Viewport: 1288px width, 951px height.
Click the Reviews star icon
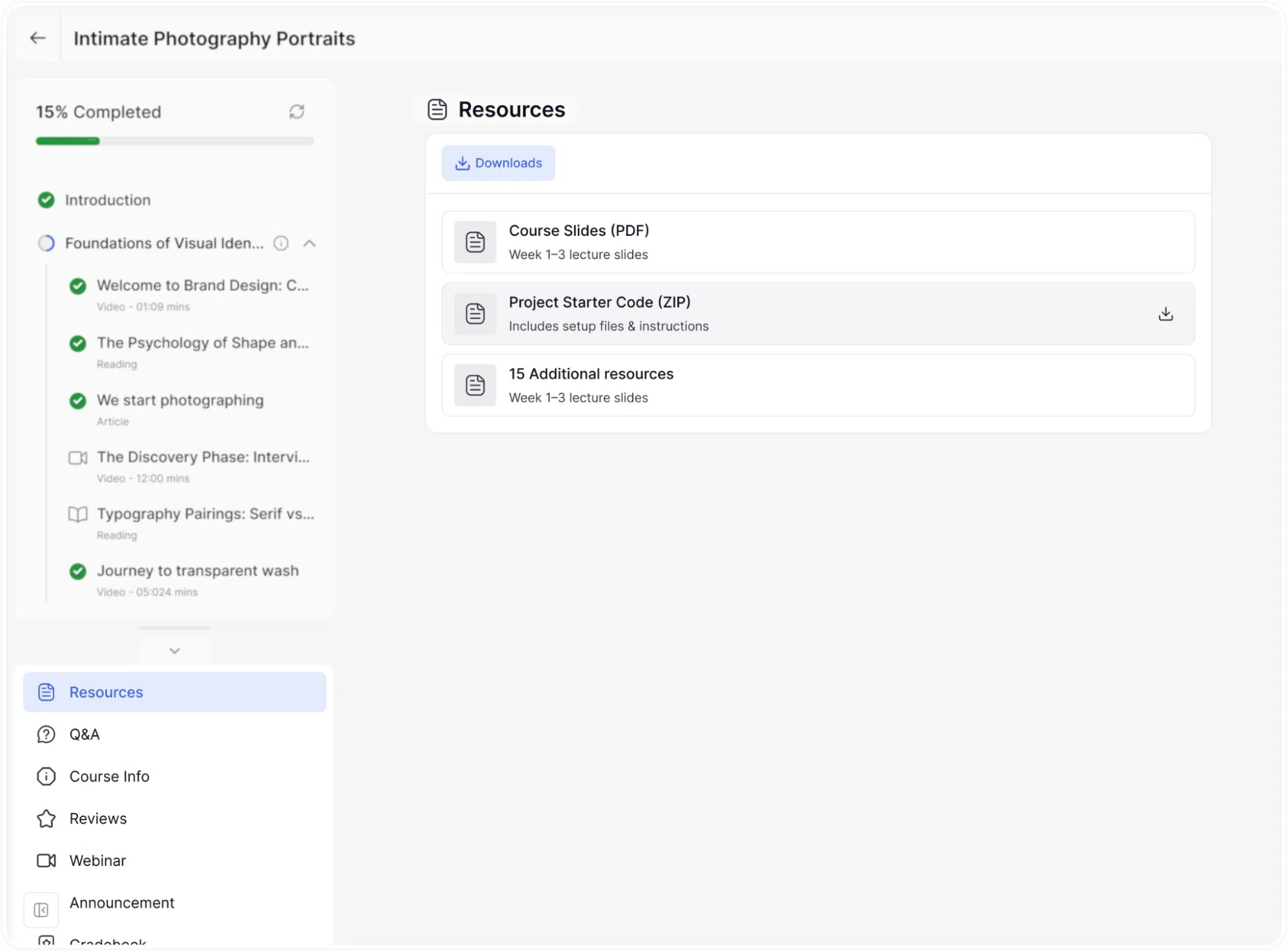(46, 818)
